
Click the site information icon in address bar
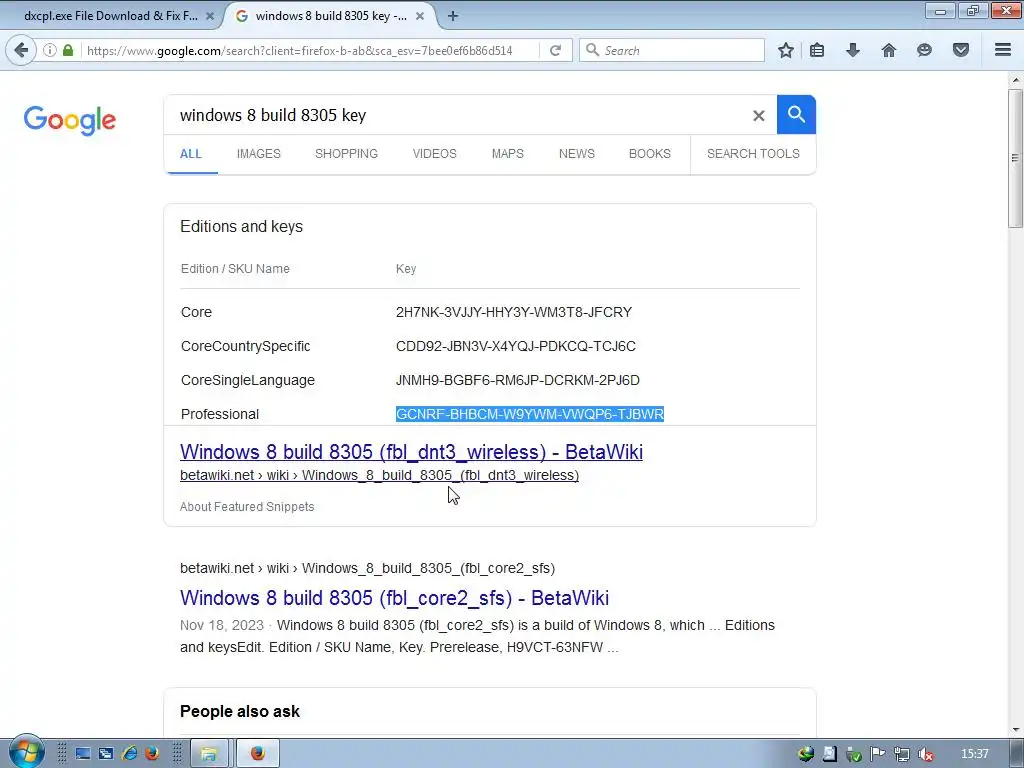tap(50, 50)
